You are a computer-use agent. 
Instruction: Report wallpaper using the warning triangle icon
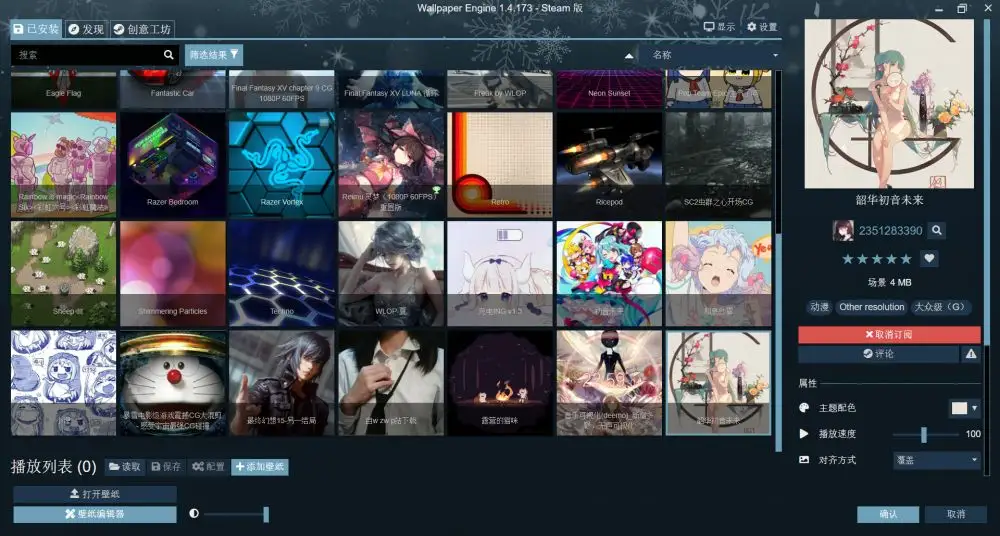pos(971,354)
